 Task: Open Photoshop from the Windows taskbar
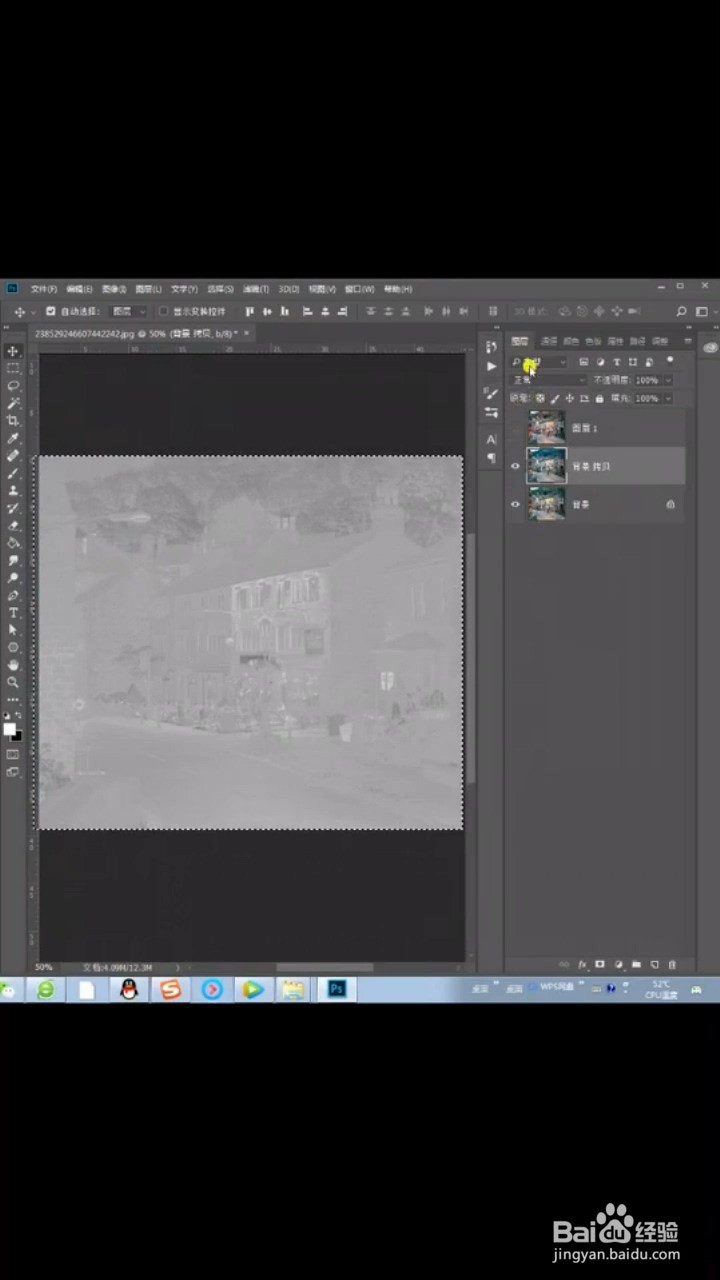(x=336, y=989)
